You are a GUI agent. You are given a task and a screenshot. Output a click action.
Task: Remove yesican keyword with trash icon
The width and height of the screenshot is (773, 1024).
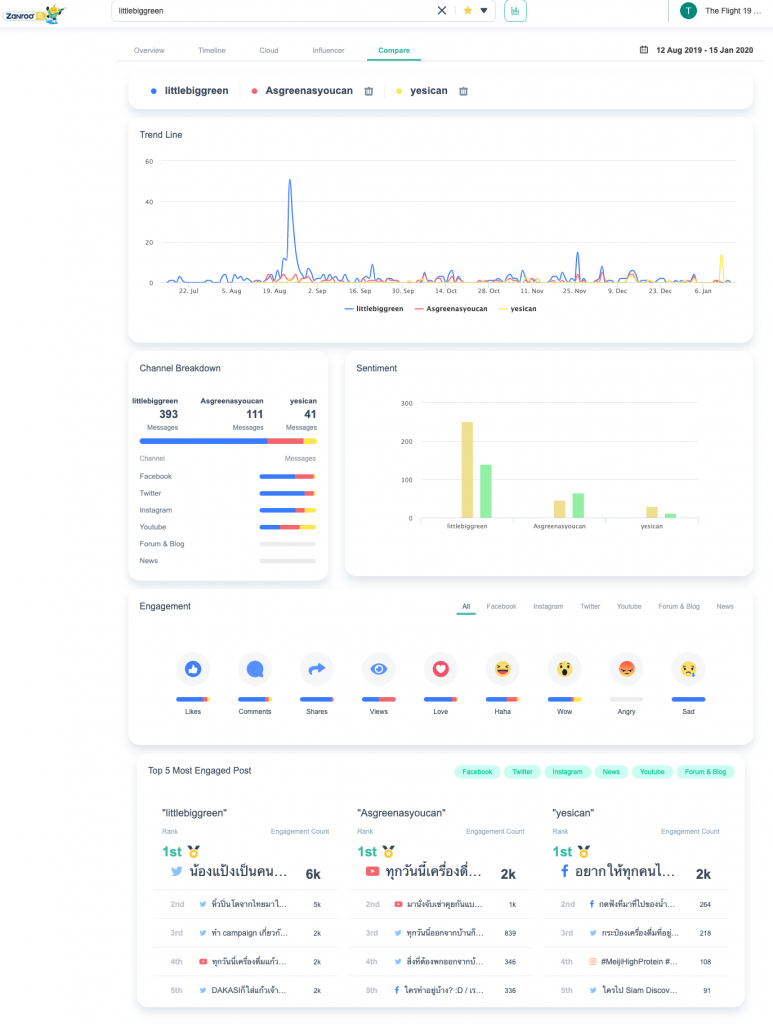click(x=463, y=91)
